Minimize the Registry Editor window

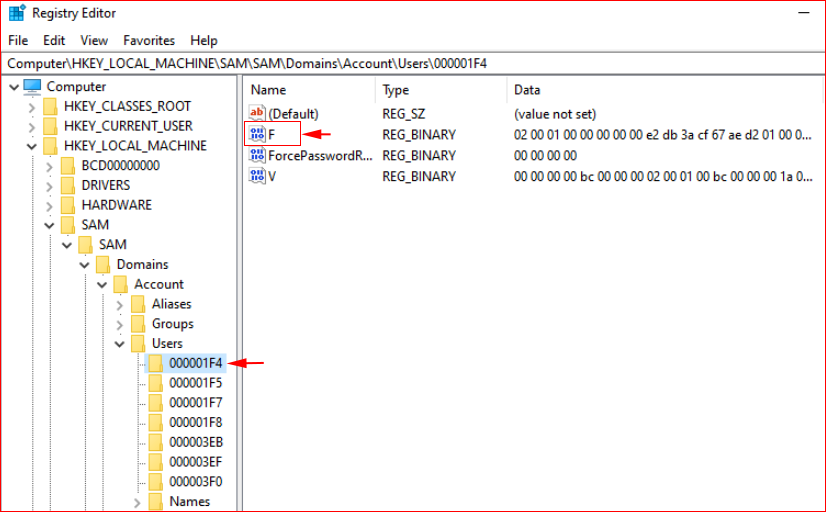(804, 13)
